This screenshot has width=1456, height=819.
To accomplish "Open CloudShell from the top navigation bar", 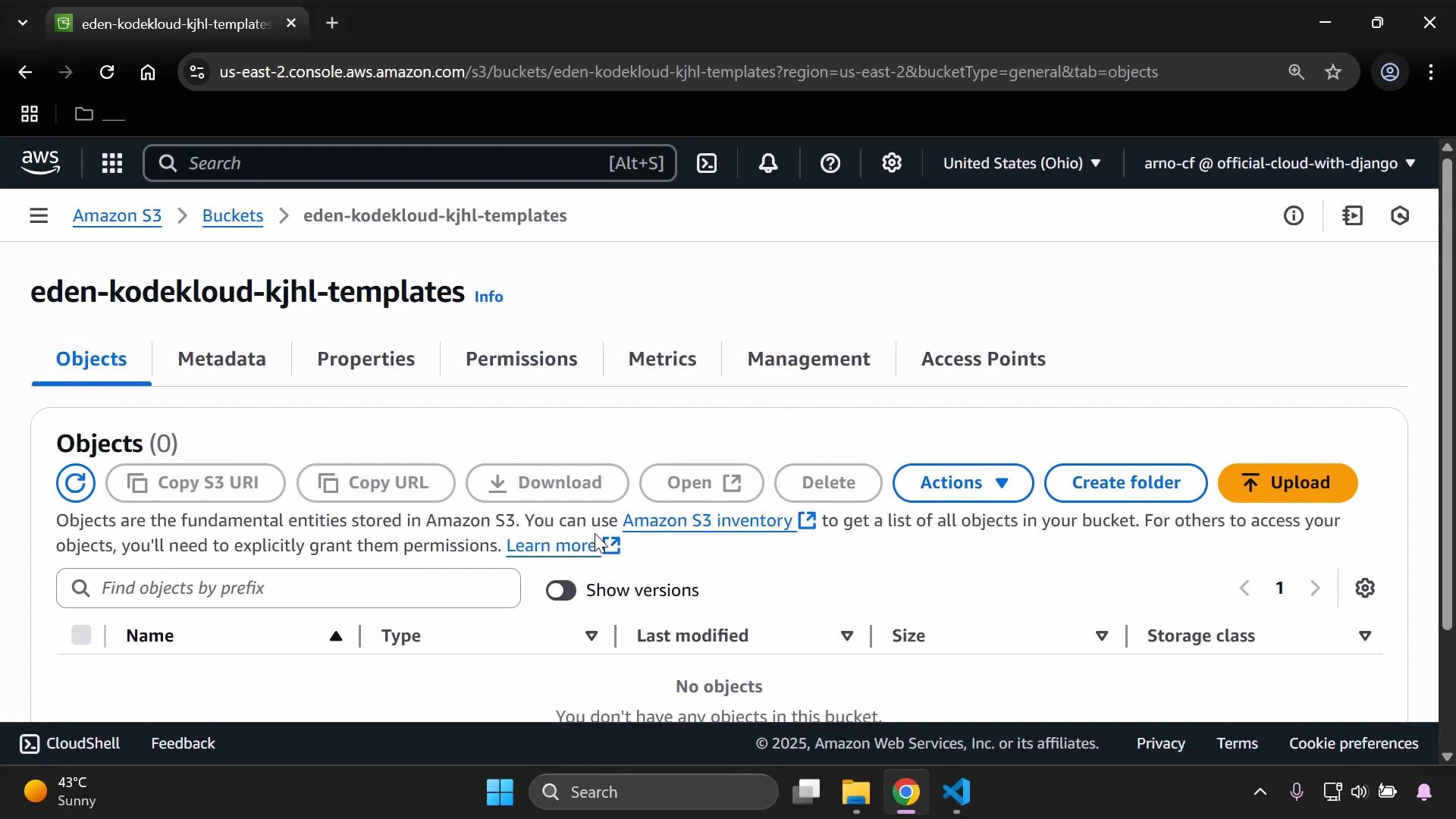I will click(x=707, y=163).
